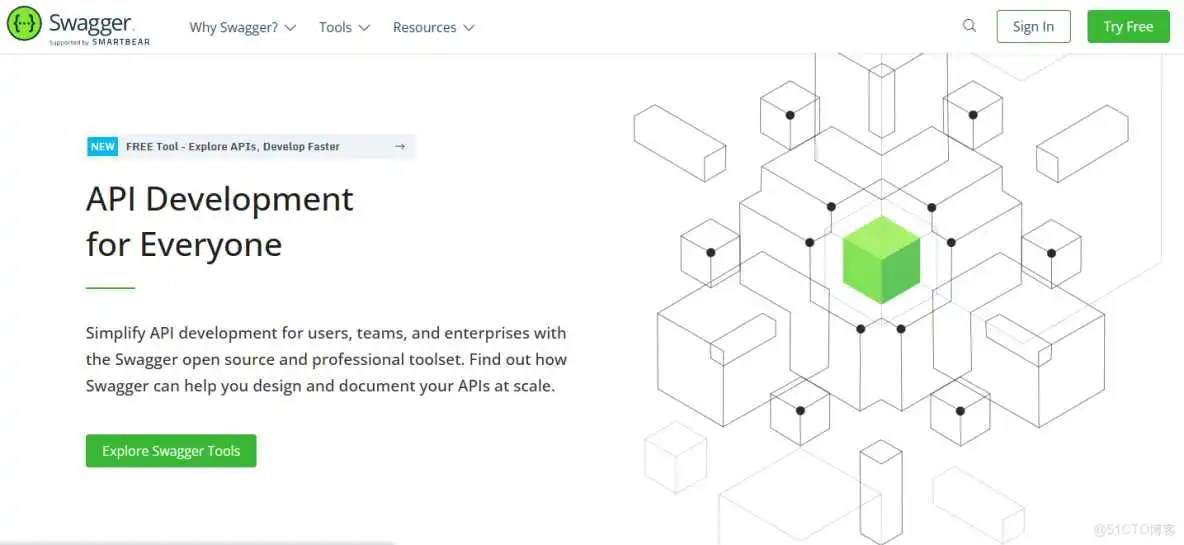Image resolution: width=1184 pixels, height=545 pixels.
Task: Click the Explore Swagger Tools button
Action: pyautogui.click(x=171, y=451)
